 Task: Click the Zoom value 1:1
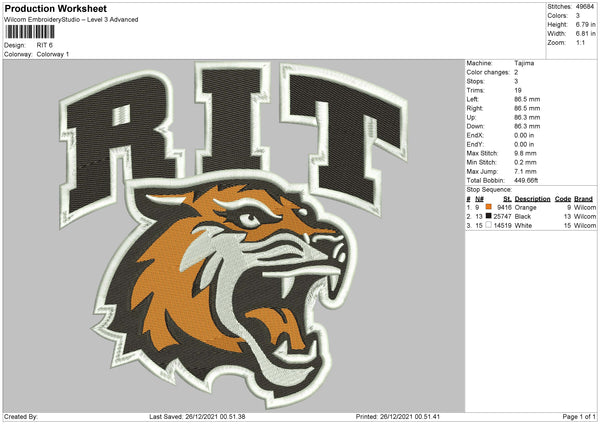pyautogui.click(x=580, y=42)
